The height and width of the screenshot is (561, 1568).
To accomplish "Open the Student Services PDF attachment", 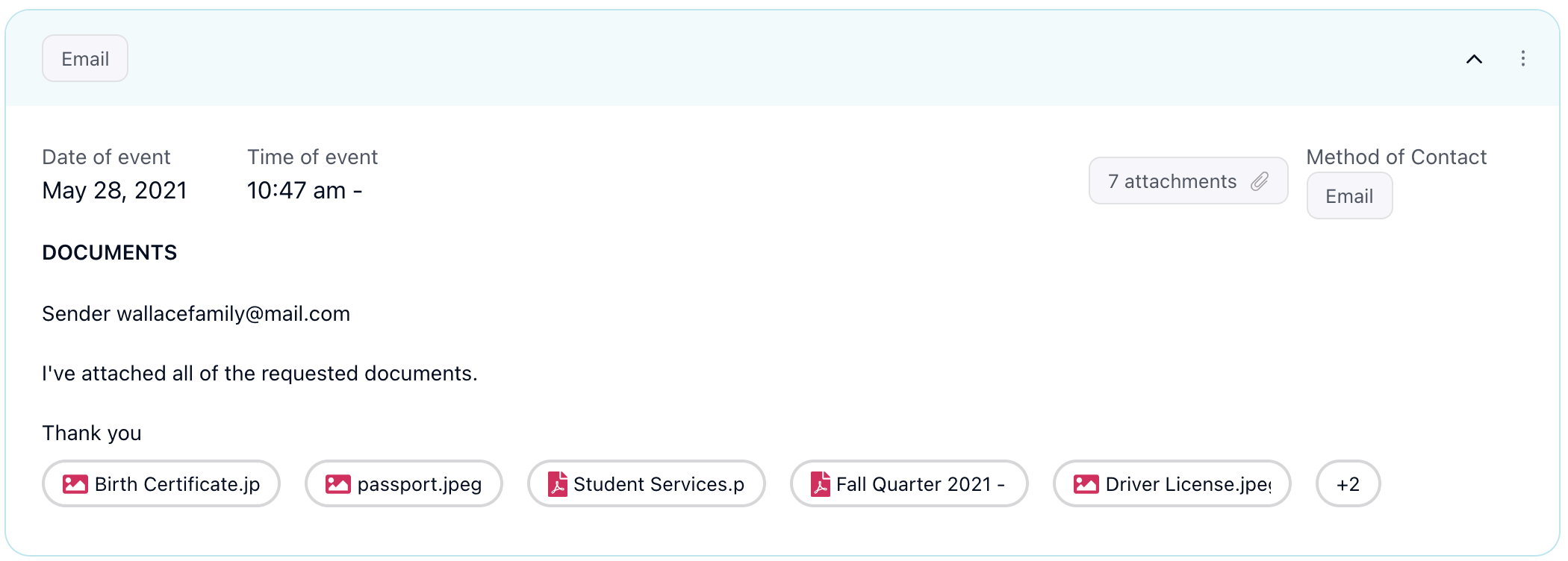I will pos(659,484).
